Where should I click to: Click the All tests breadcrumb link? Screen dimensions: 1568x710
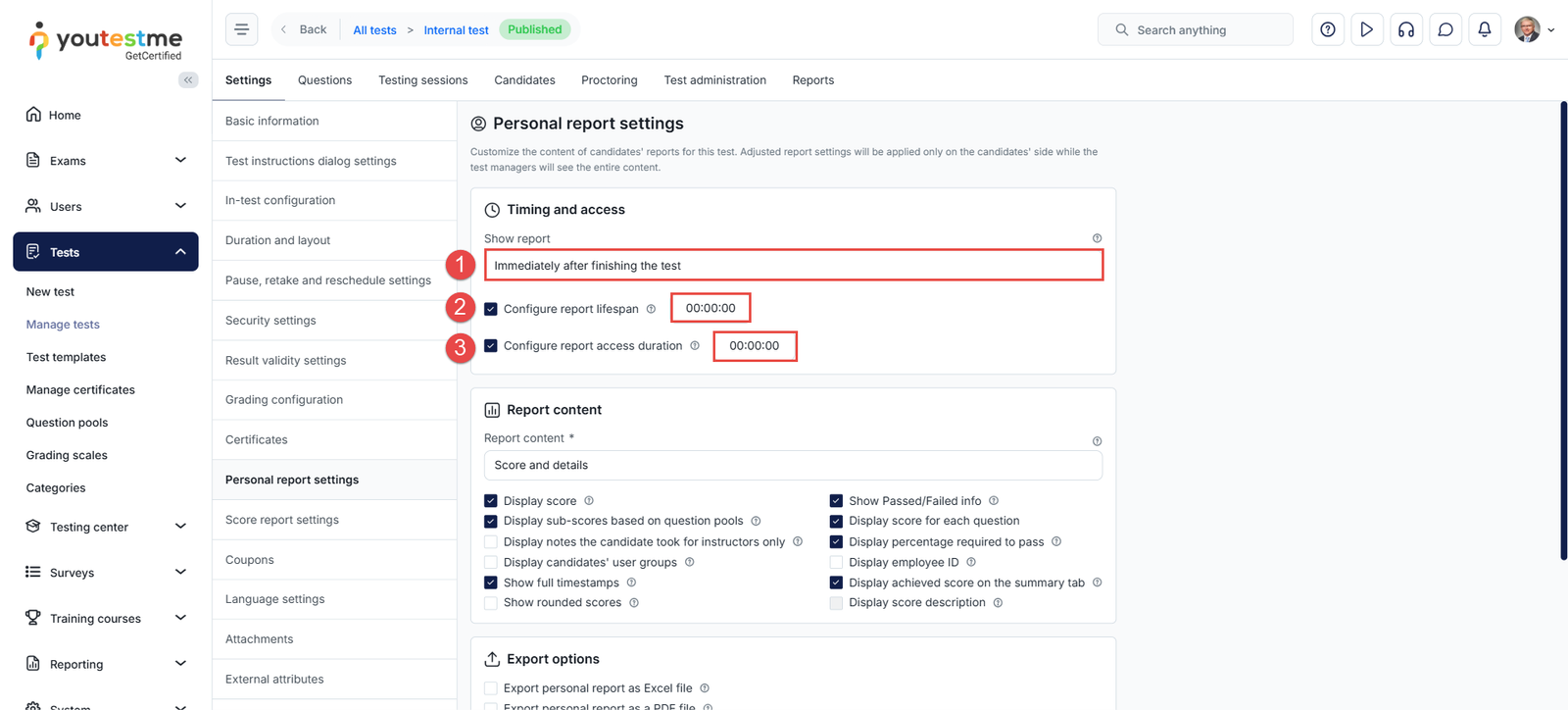click(374, 30)
